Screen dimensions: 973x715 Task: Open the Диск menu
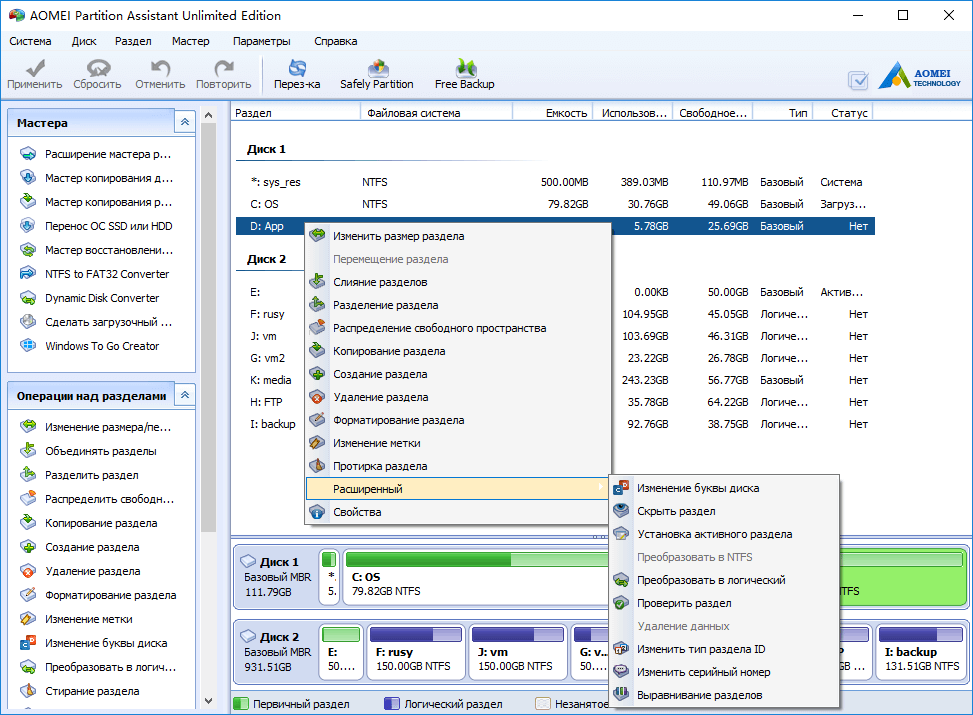pyautogui.click(x=84, y=41)
